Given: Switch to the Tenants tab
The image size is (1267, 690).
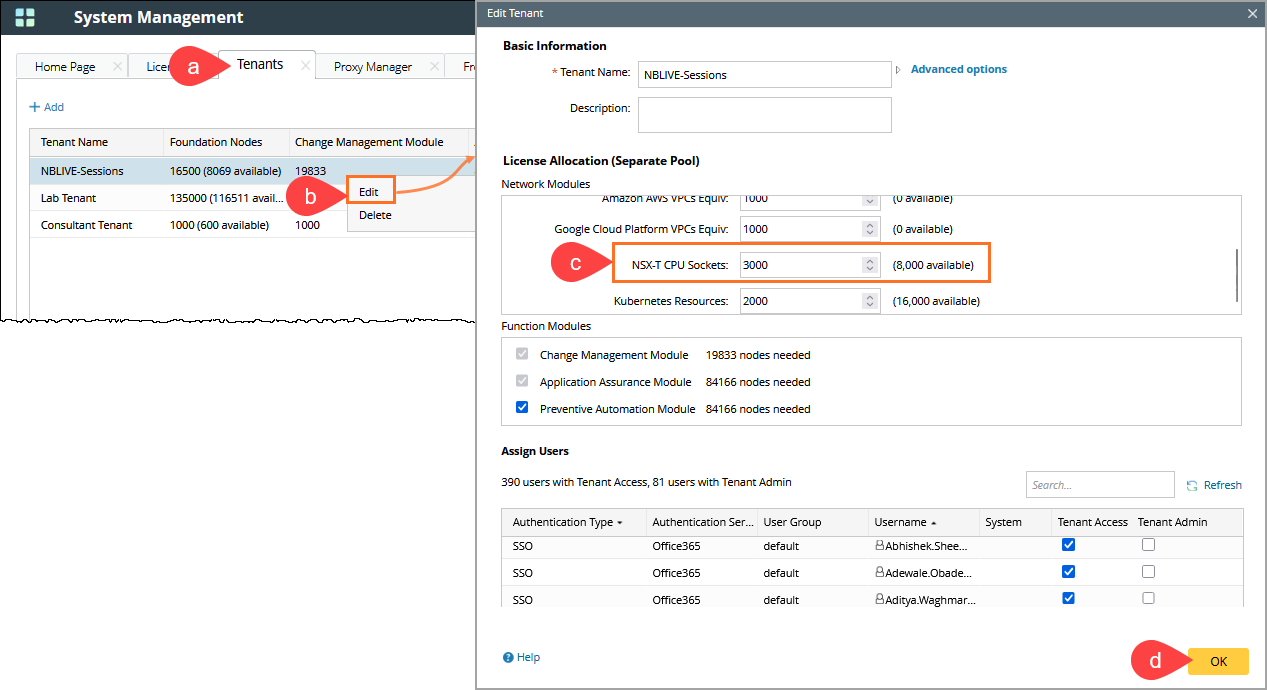Looking at the screenshot, I should pyautogui.click(x=260, y=65).
